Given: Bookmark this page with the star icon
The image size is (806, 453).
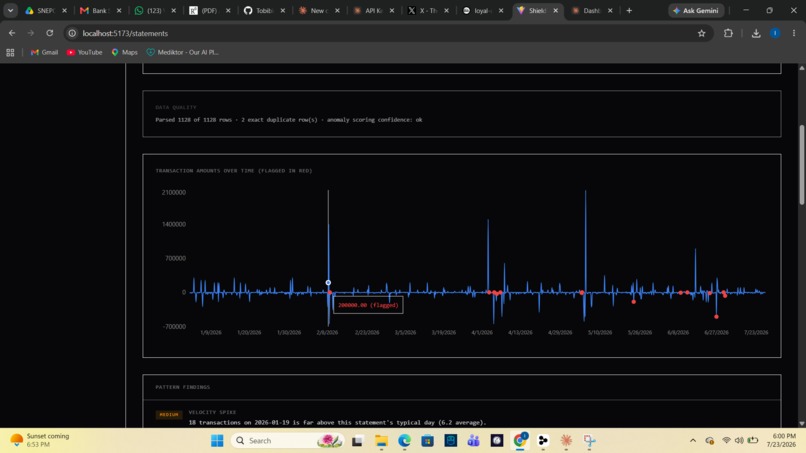Looking at the screenshot, I should pos(702,33).
